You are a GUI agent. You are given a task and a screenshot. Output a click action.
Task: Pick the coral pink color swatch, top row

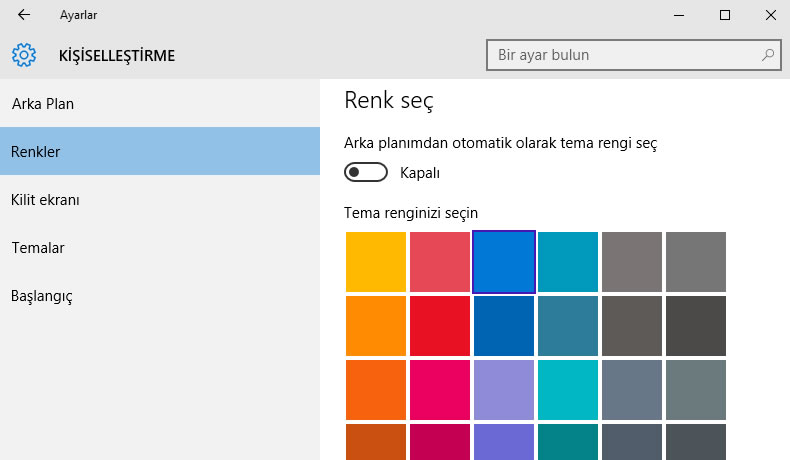click(x=440, y=262)
